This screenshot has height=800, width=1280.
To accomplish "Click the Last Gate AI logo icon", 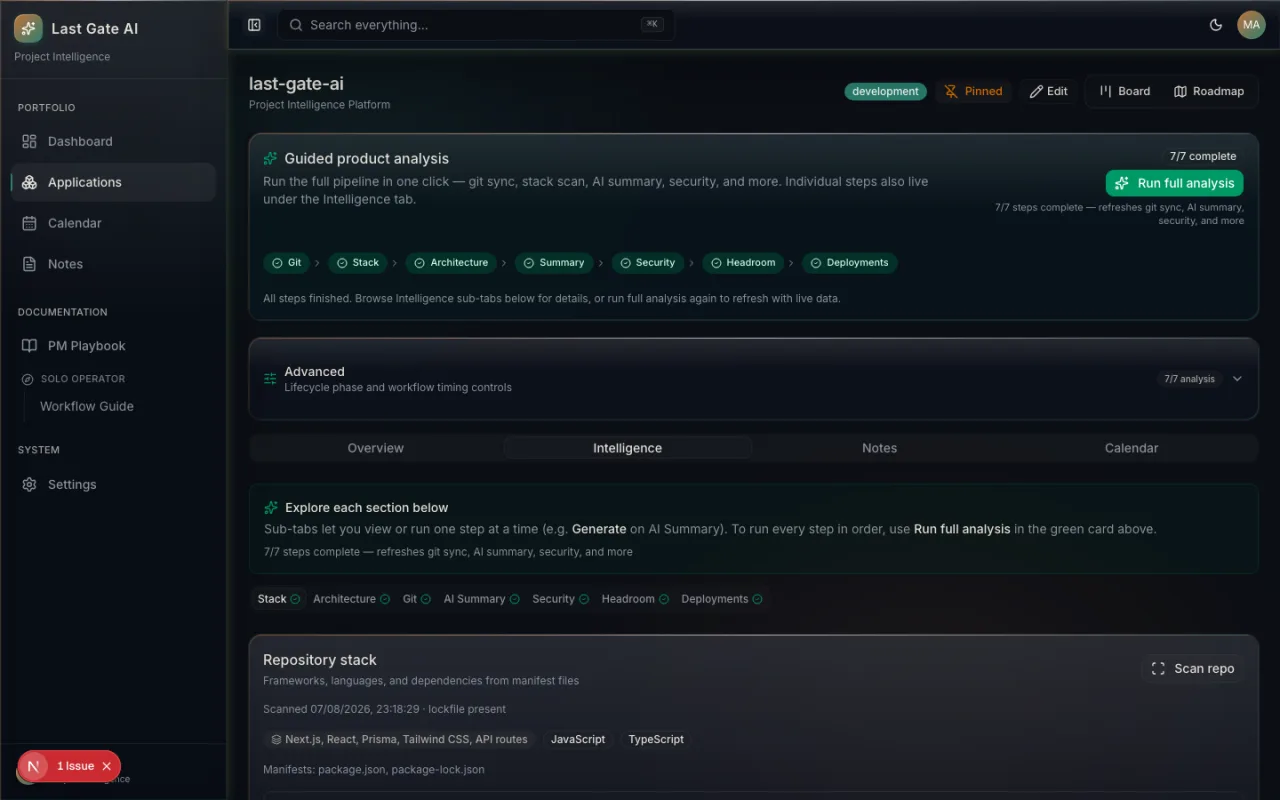I will (28, 28).
